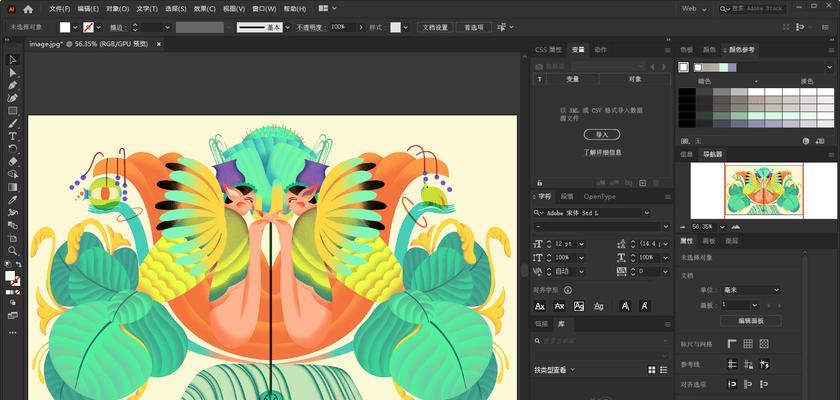Click edit colors wheel icon in Color Guide
Viewport: 840px width, 400px height.
[x=806, y=141]
